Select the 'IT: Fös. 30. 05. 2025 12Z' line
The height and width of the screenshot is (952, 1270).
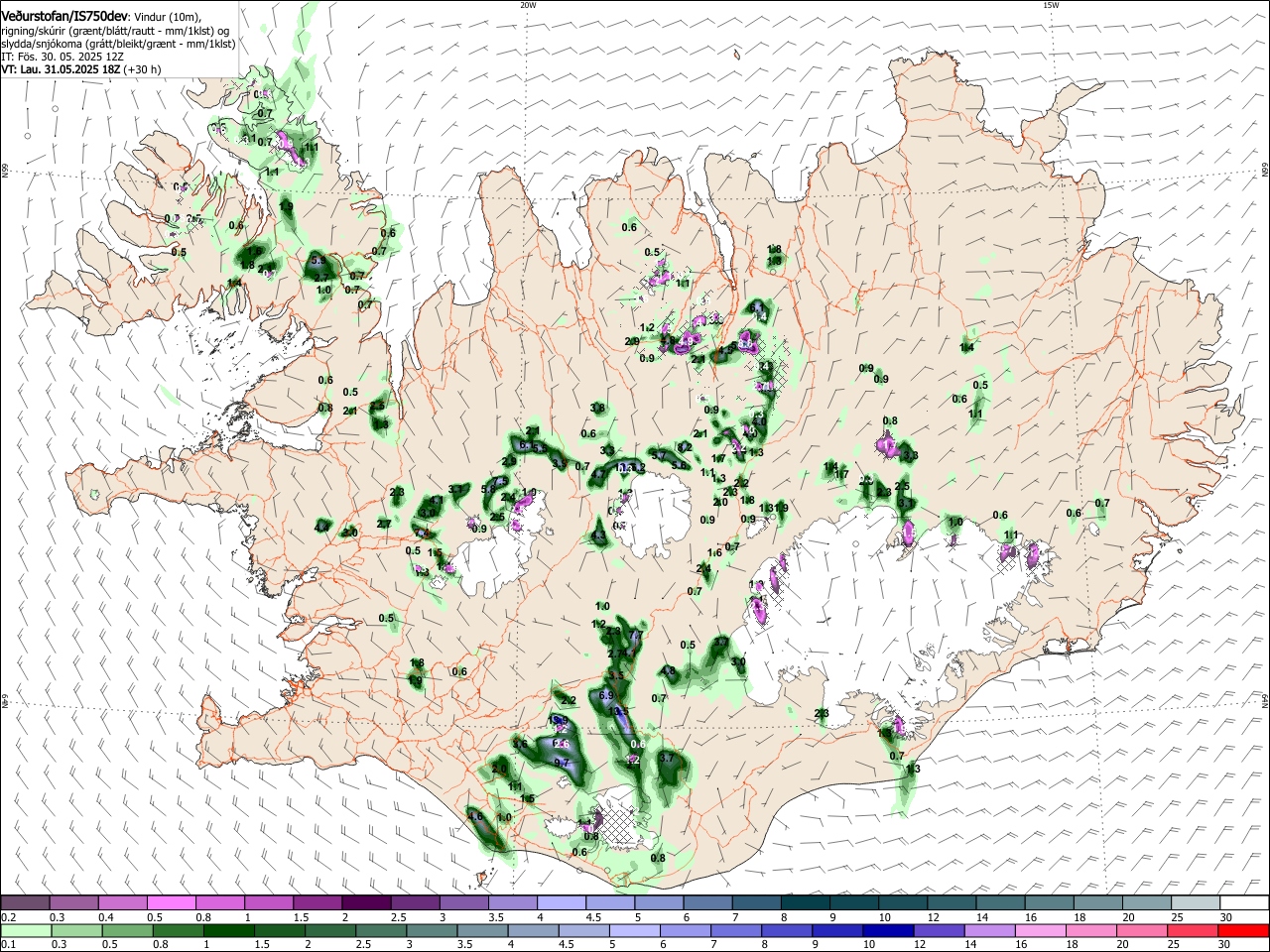tap(63, 57)
